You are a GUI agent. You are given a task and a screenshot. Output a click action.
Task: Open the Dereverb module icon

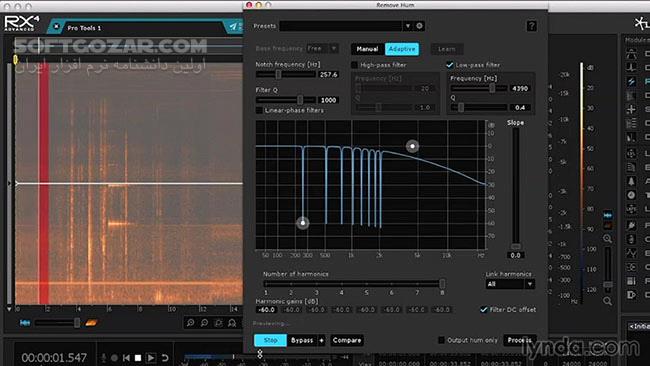(x=631, y=138)
